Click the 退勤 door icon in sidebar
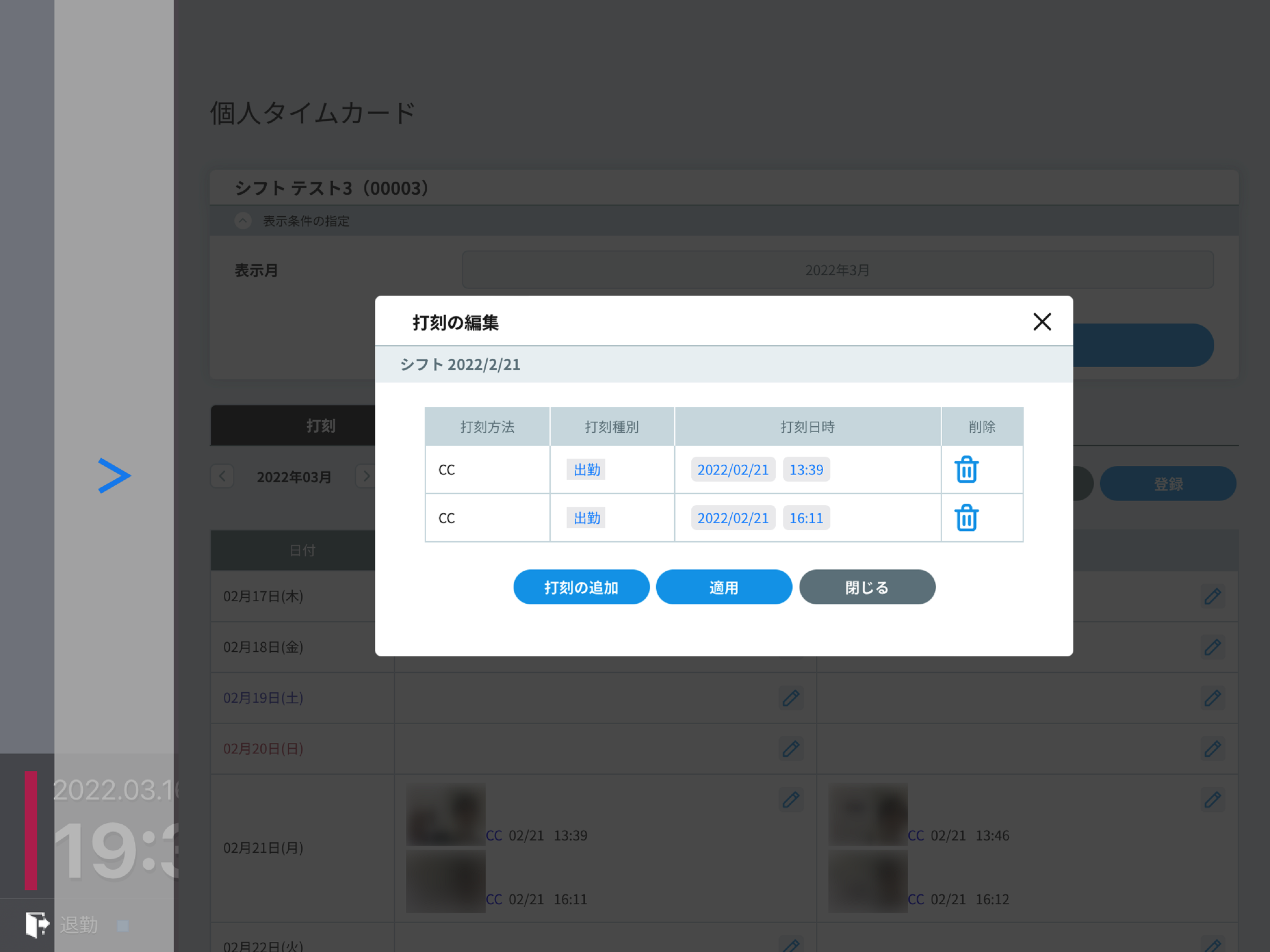 pos(37,925)
